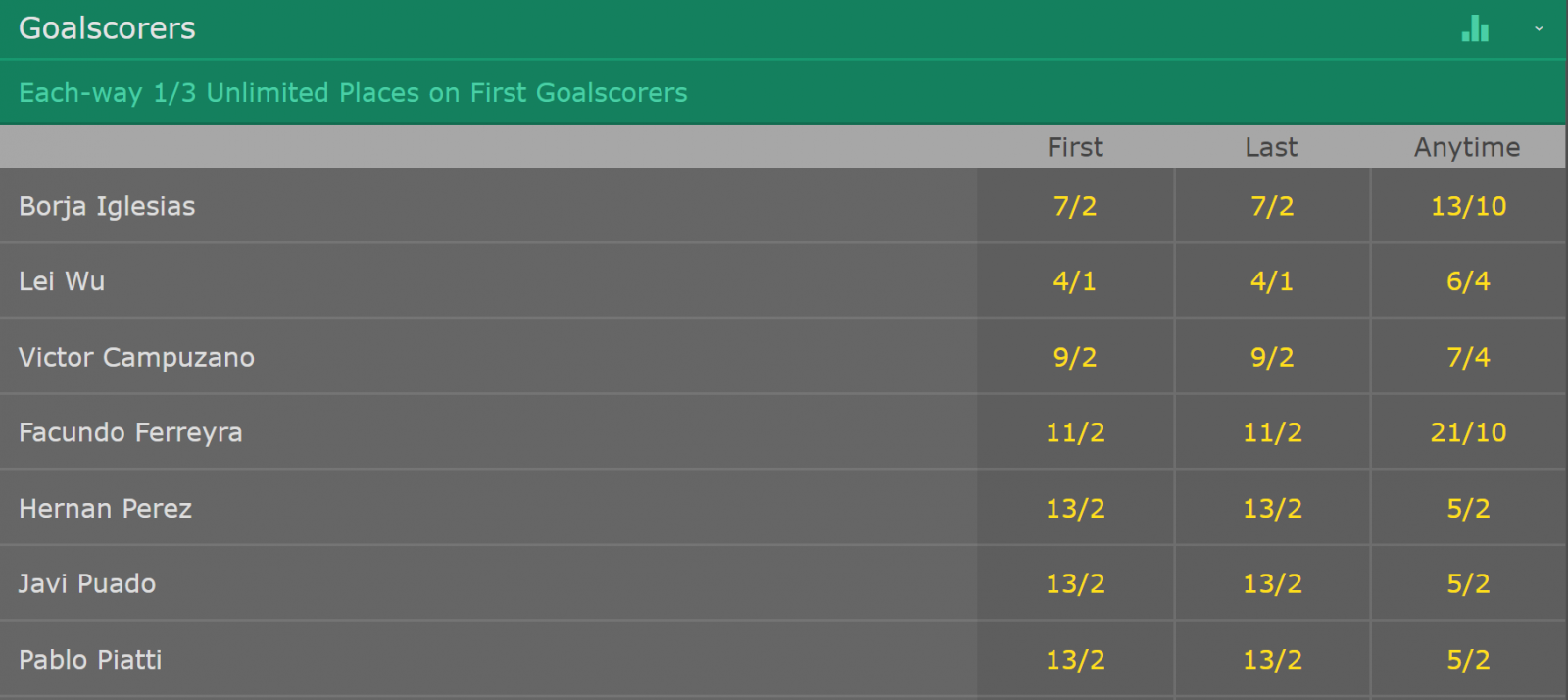Select Borja Iglesias Anytime odds 13/10
The width and height of the screenshot is (1568, 700).
pyautogui.click(x=1468, y=206)
